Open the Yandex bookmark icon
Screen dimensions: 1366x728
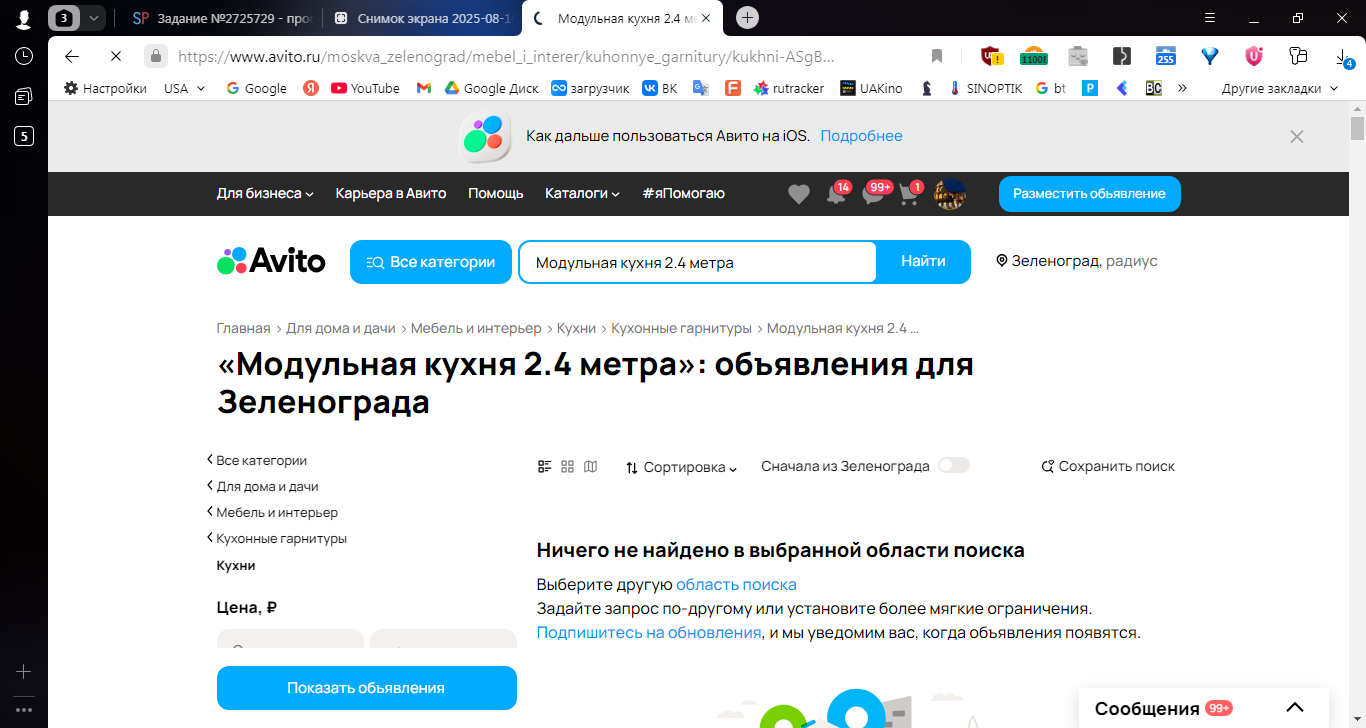[311, 88]
